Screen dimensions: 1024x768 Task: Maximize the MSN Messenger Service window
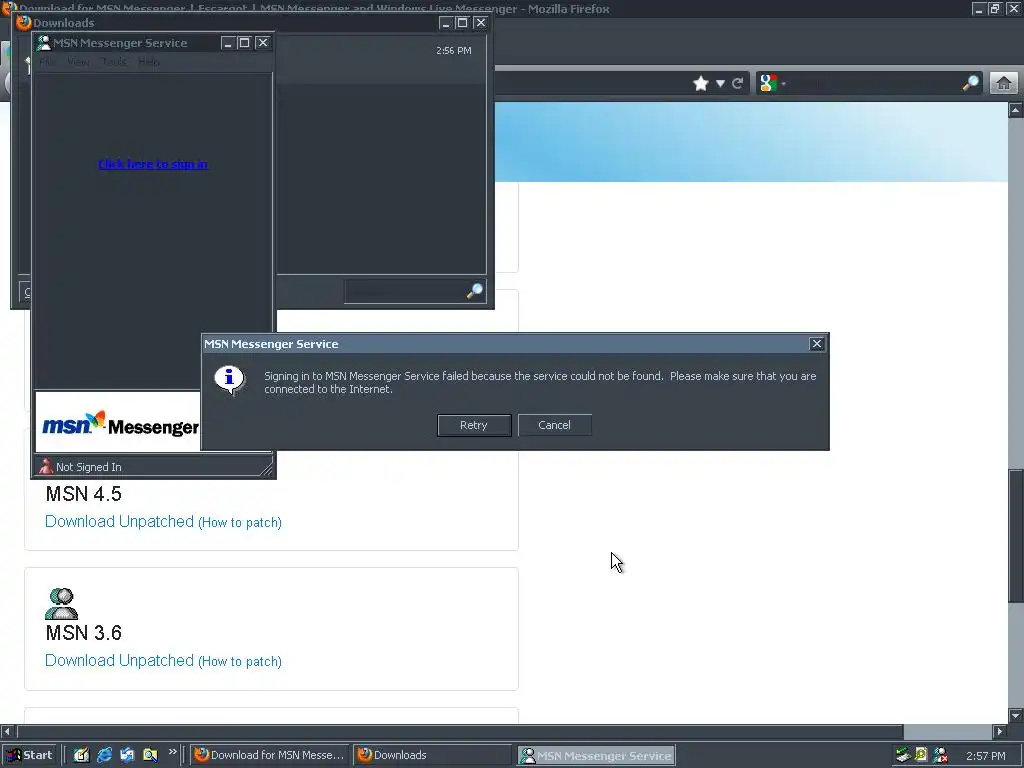pos(244,43)
